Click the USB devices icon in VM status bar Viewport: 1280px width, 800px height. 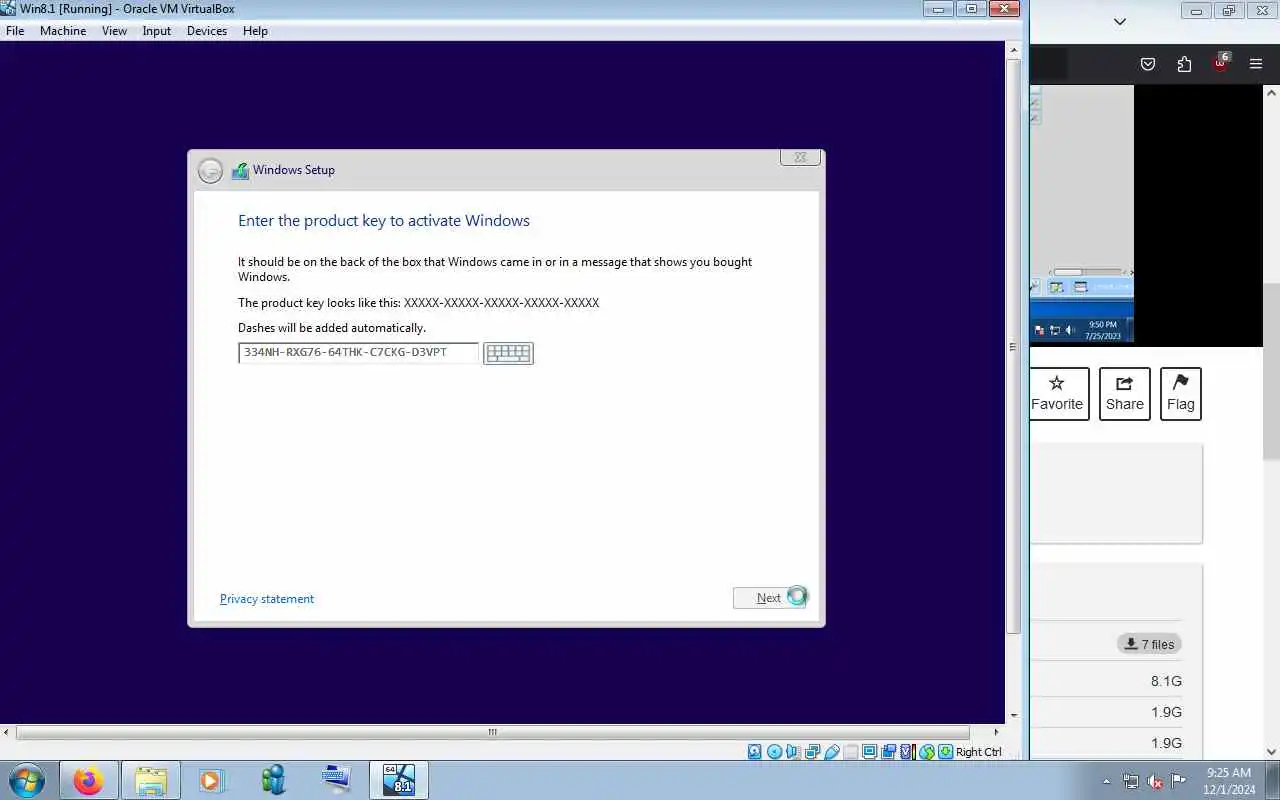click(831, 752)
